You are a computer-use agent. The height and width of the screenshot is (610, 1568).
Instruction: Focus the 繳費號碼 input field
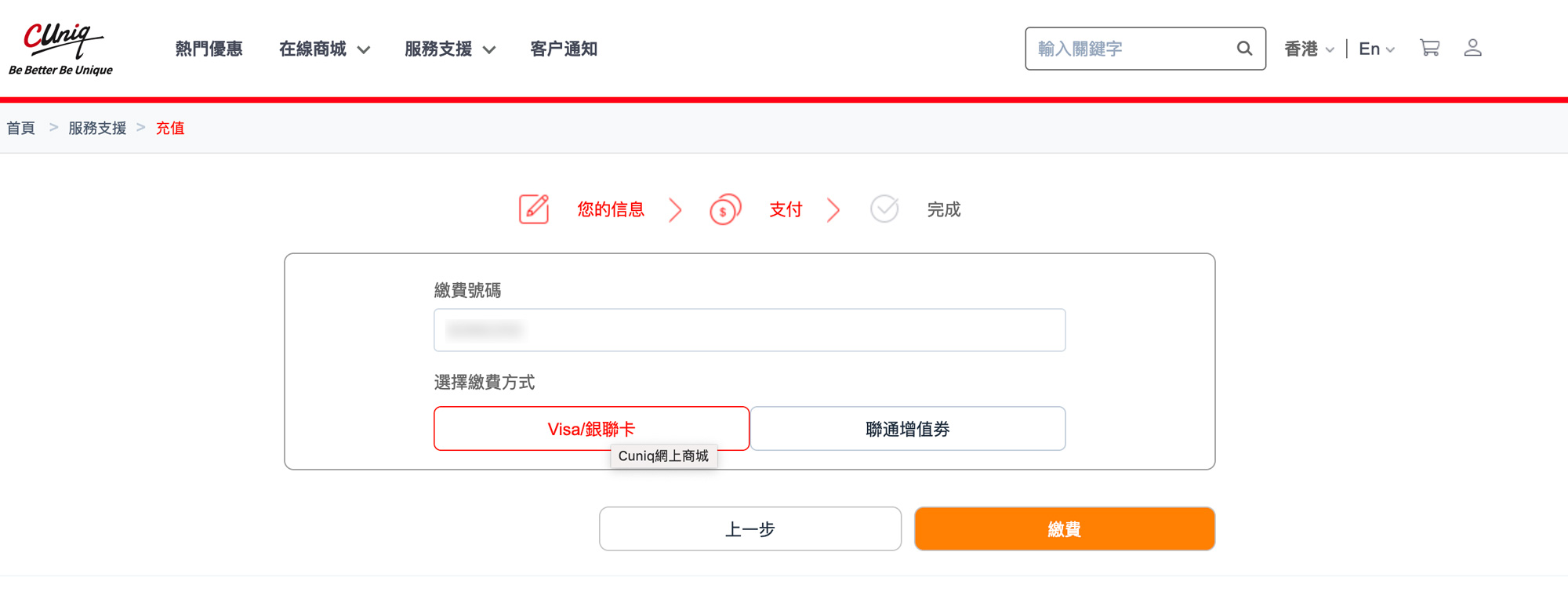pyautogui.click(x=750, y=330)
